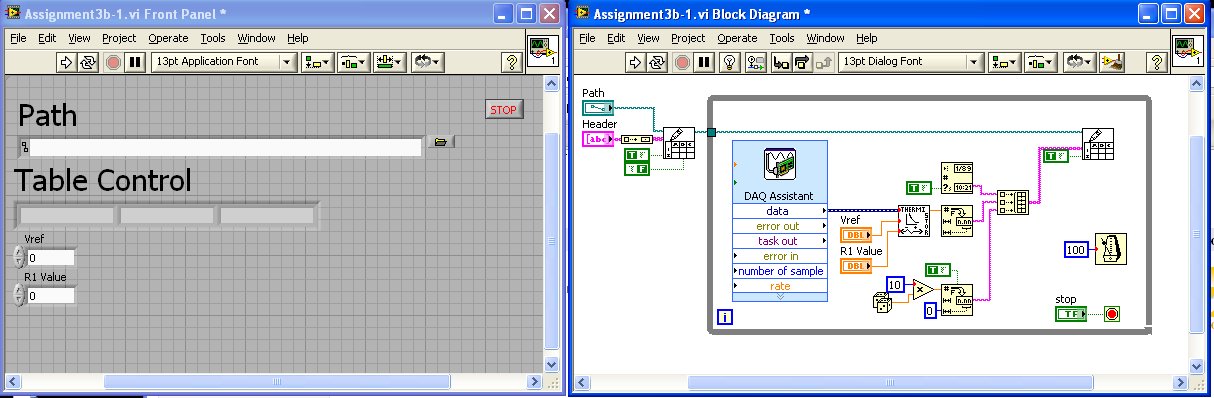Select the random number dice node

coord(883,301)
